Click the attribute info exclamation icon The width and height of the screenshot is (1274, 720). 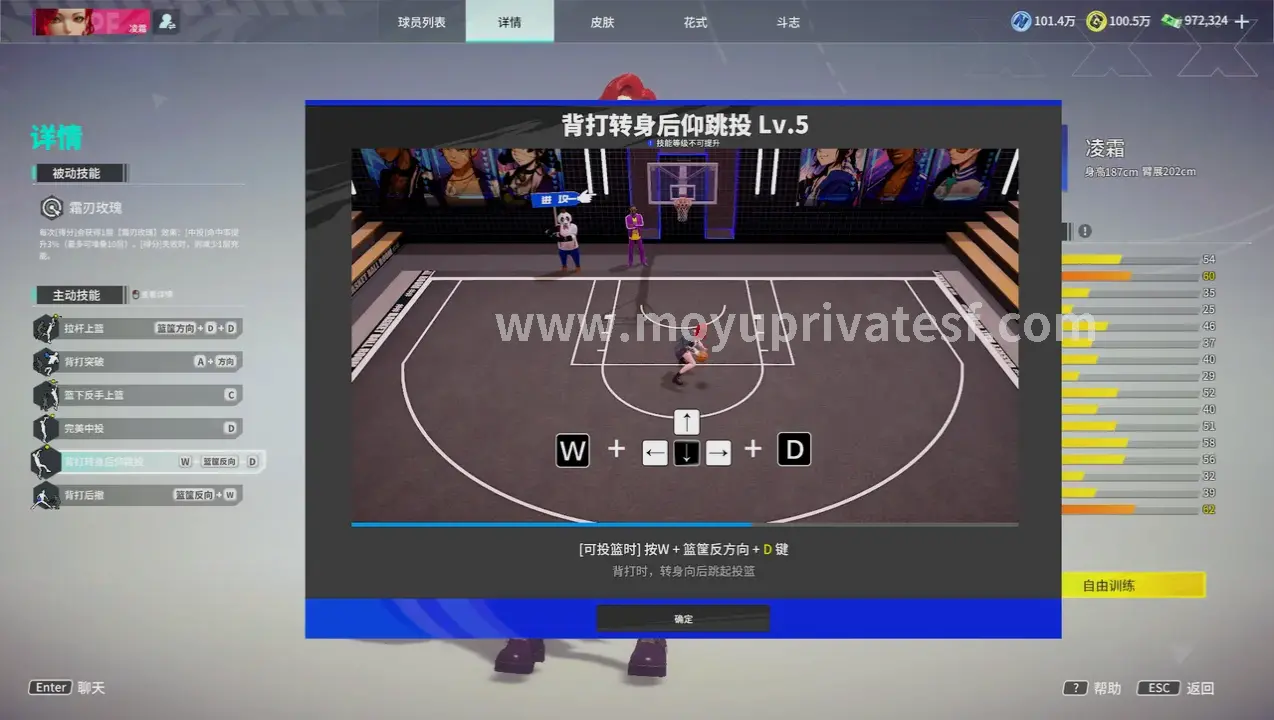click(x=1085, y=231)
